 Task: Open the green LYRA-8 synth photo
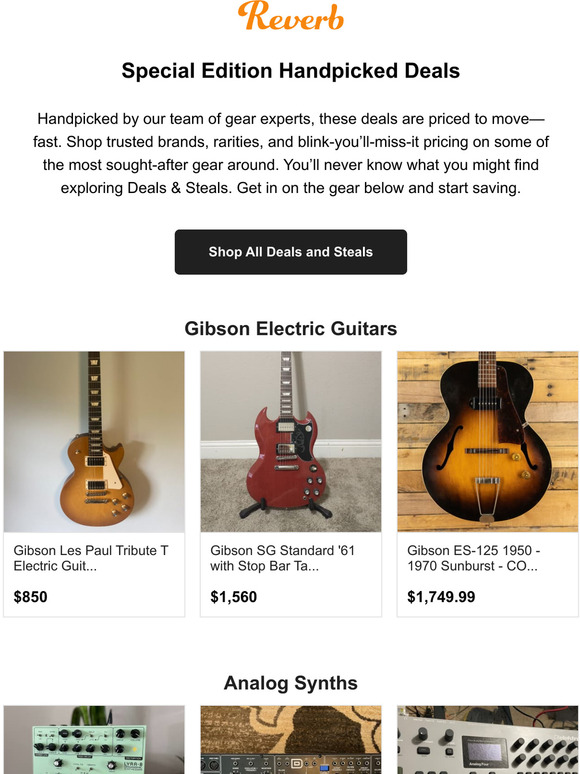[x=94, y=740]
